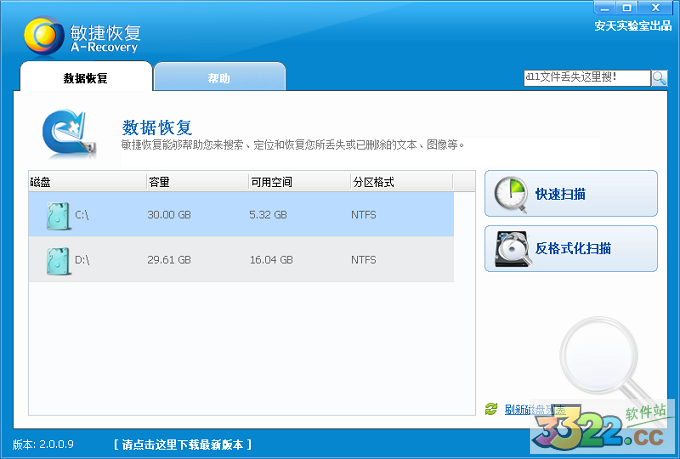Sort by the 可用空间 column header
Screen dimensions: 680x459
click(x=298, y=182)
